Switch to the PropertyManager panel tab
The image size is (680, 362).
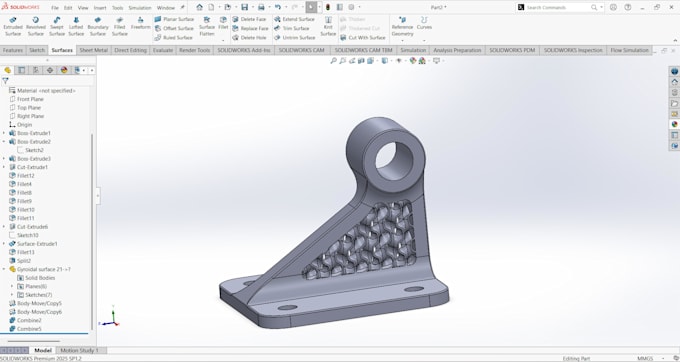tap(22, 70)
